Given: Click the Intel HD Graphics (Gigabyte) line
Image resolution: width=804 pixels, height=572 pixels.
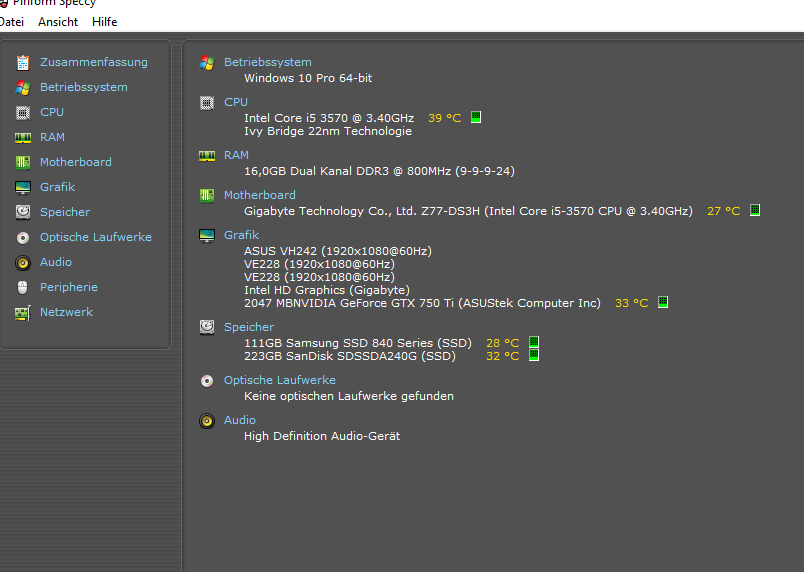Looking at the screenshot, I should click(x=327, y=290).
